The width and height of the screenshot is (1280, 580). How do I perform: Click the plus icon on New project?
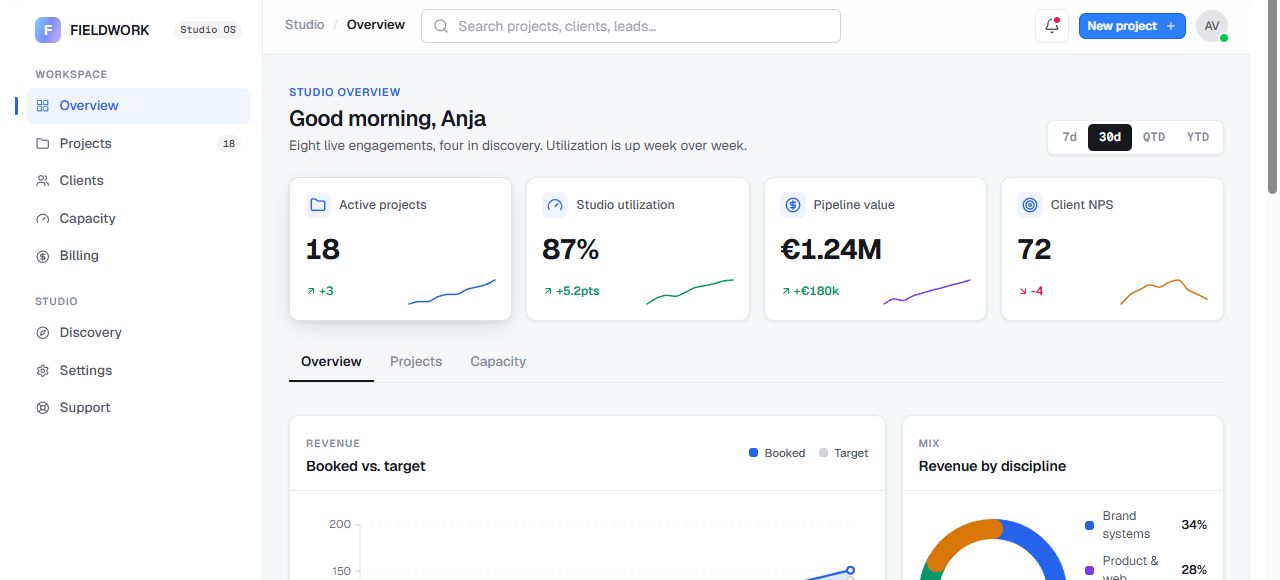1170,26
